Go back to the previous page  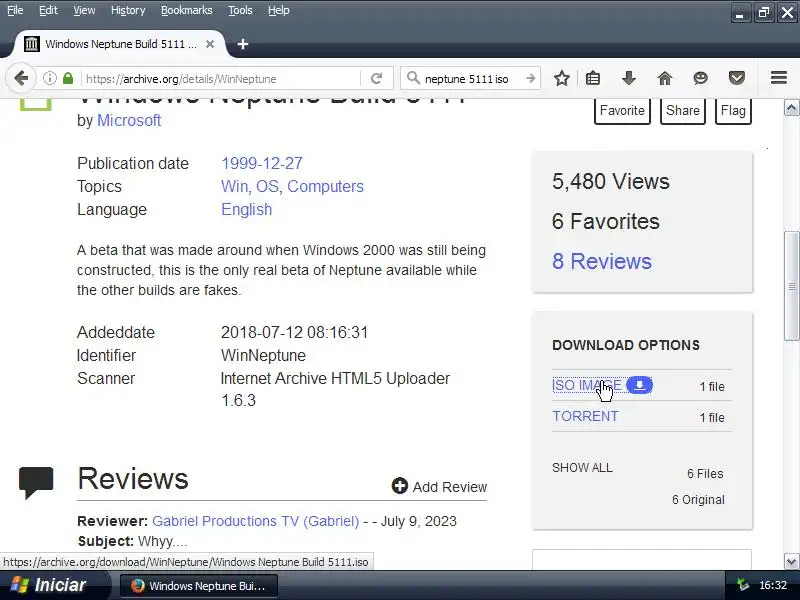21,79
